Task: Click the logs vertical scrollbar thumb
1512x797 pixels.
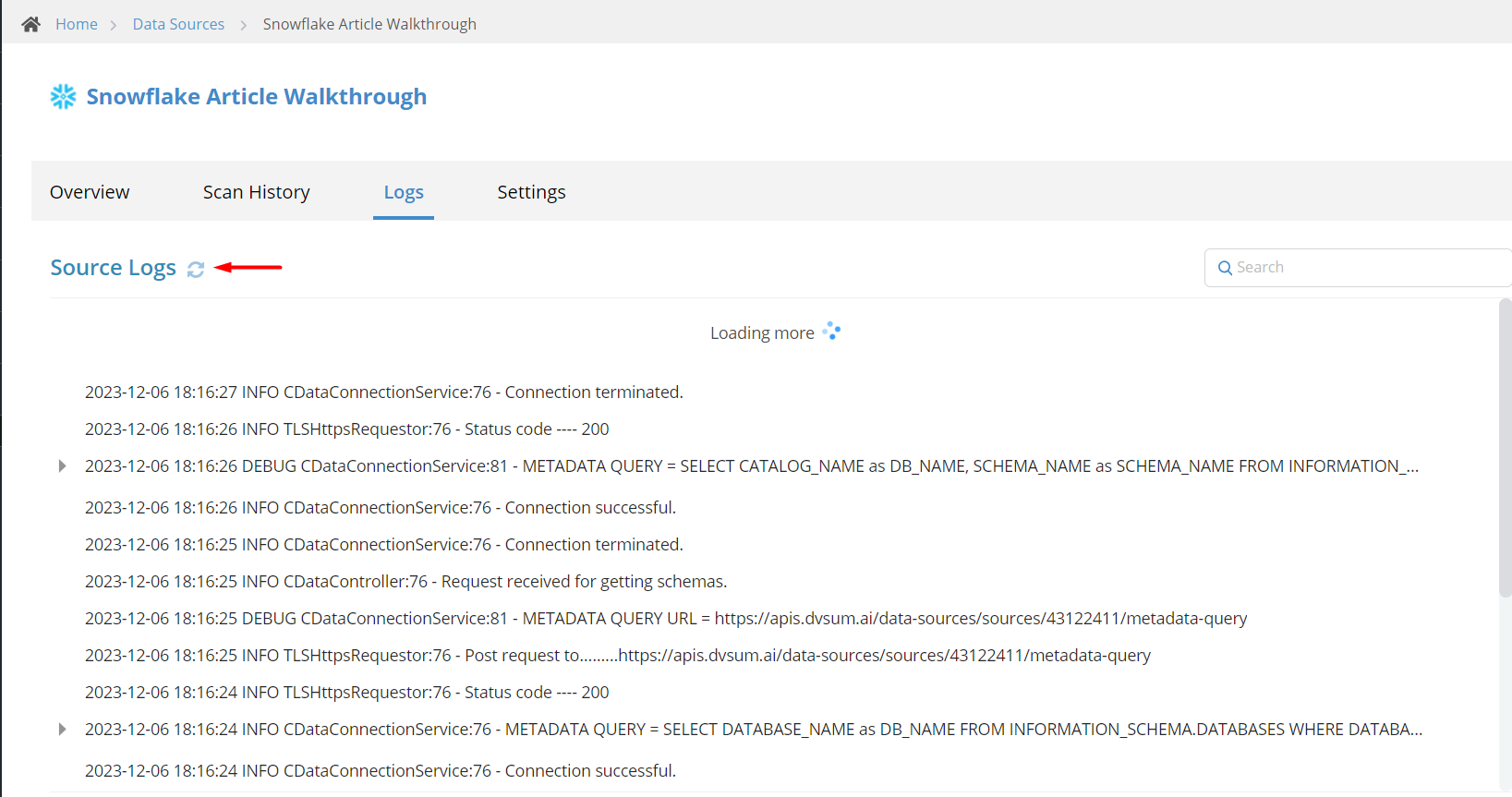Action: click(1505, 448)
